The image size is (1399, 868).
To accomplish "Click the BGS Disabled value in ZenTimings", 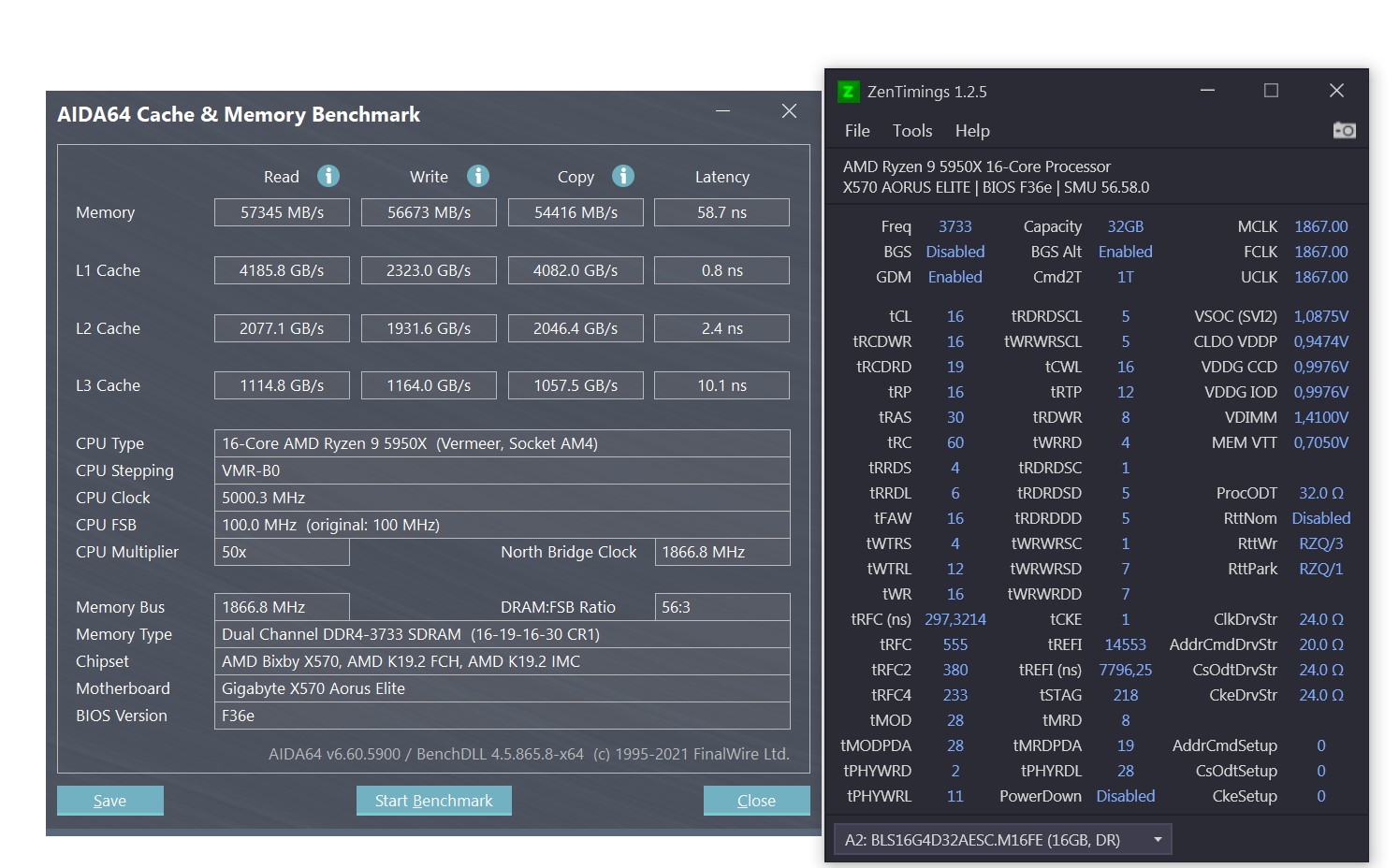I will point(955,252).
